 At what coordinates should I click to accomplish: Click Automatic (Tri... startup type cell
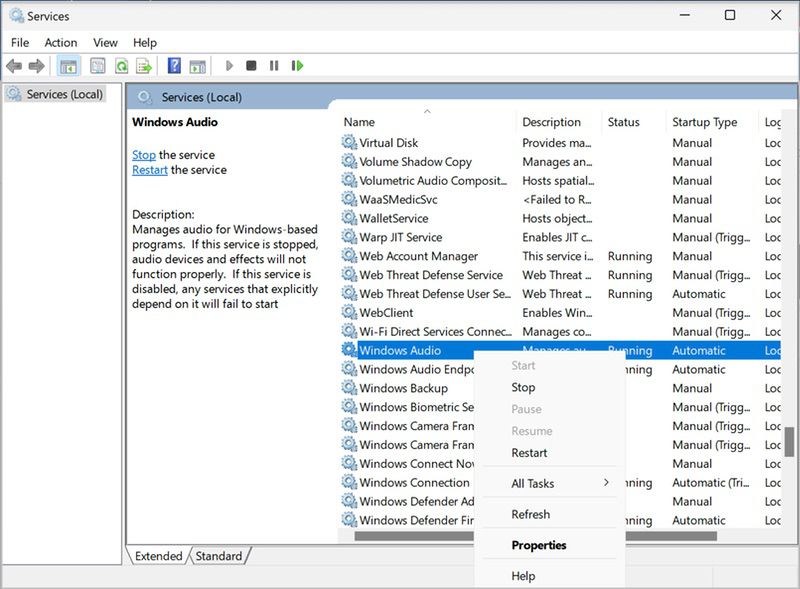click(x=711, y=483)
